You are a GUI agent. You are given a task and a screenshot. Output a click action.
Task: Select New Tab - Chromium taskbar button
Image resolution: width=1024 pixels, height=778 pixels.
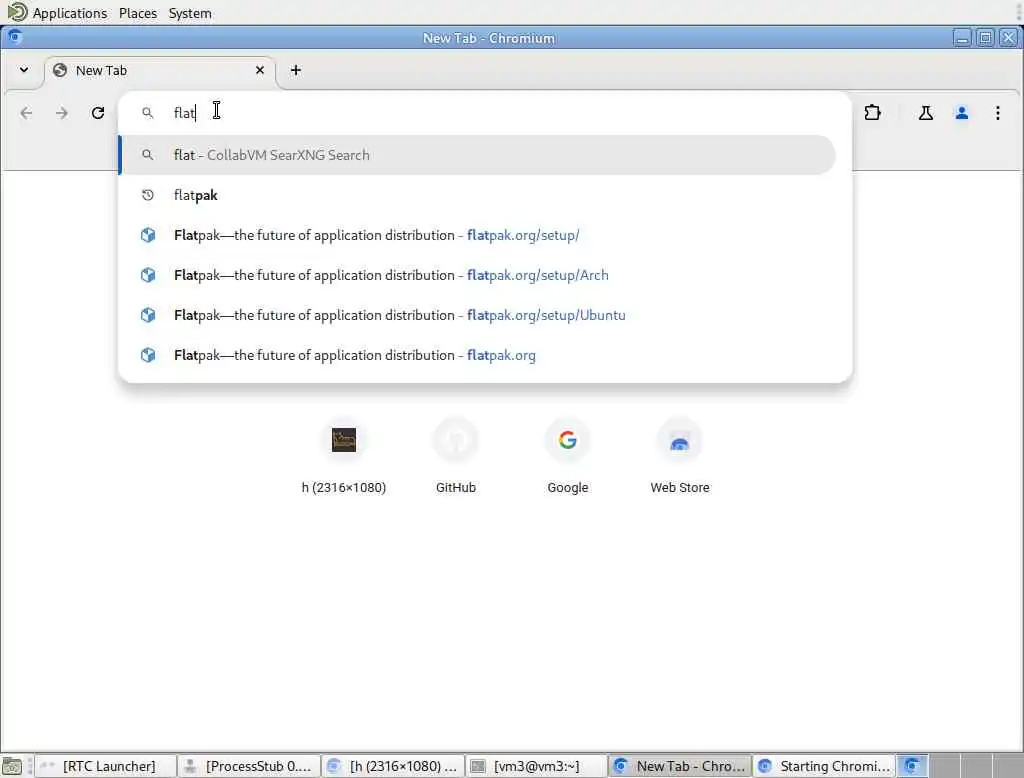(680, 766)
